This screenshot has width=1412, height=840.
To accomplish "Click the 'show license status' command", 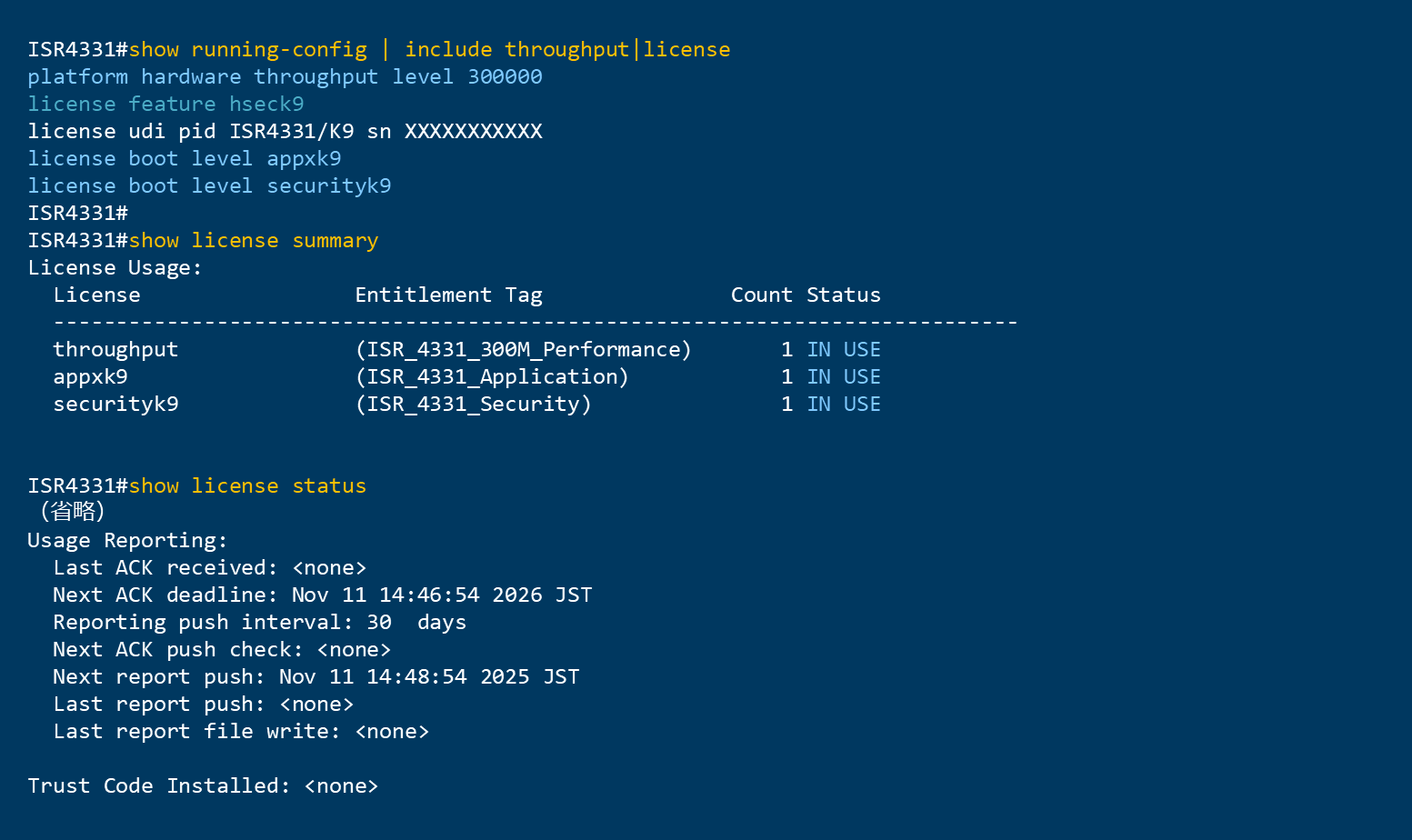I will point(247,486).
